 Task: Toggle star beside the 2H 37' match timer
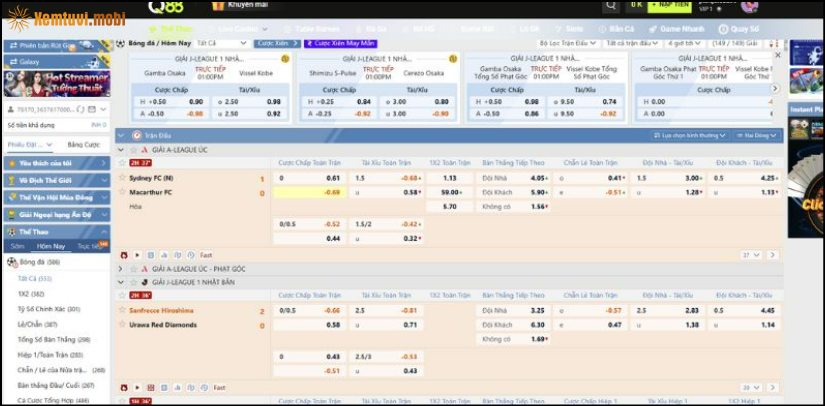[122, 163]
